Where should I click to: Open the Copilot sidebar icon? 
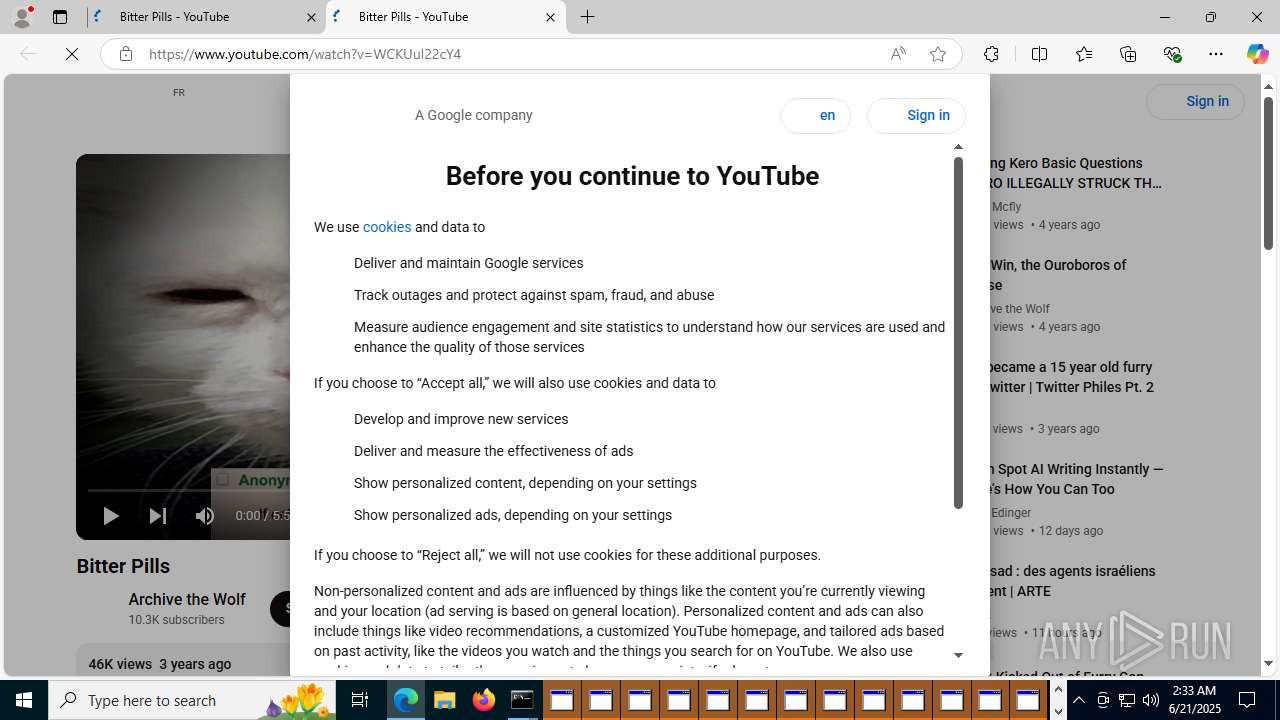tap(1257, 54)
